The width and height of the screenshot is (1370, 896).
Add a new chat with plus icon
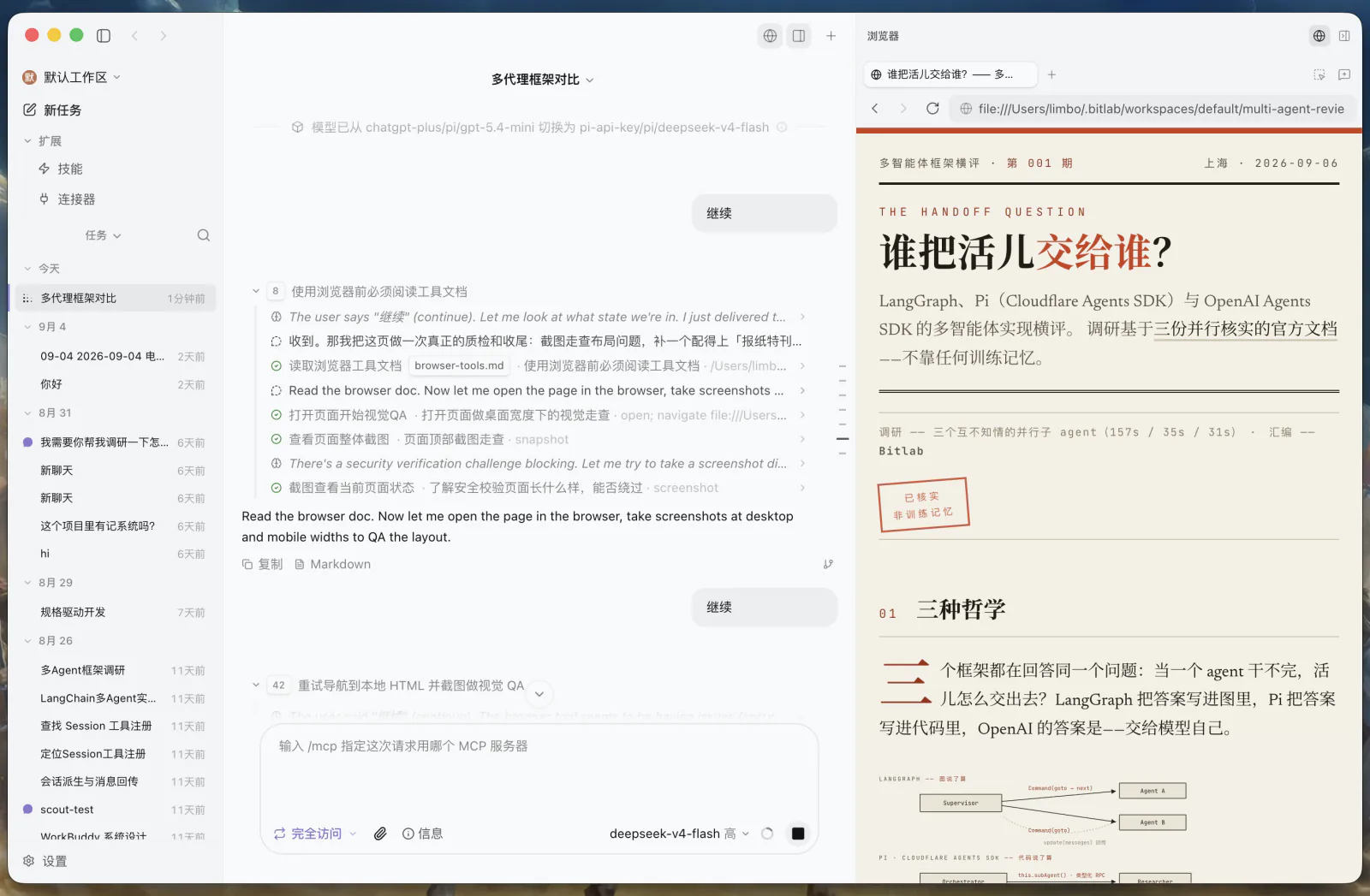831,36
